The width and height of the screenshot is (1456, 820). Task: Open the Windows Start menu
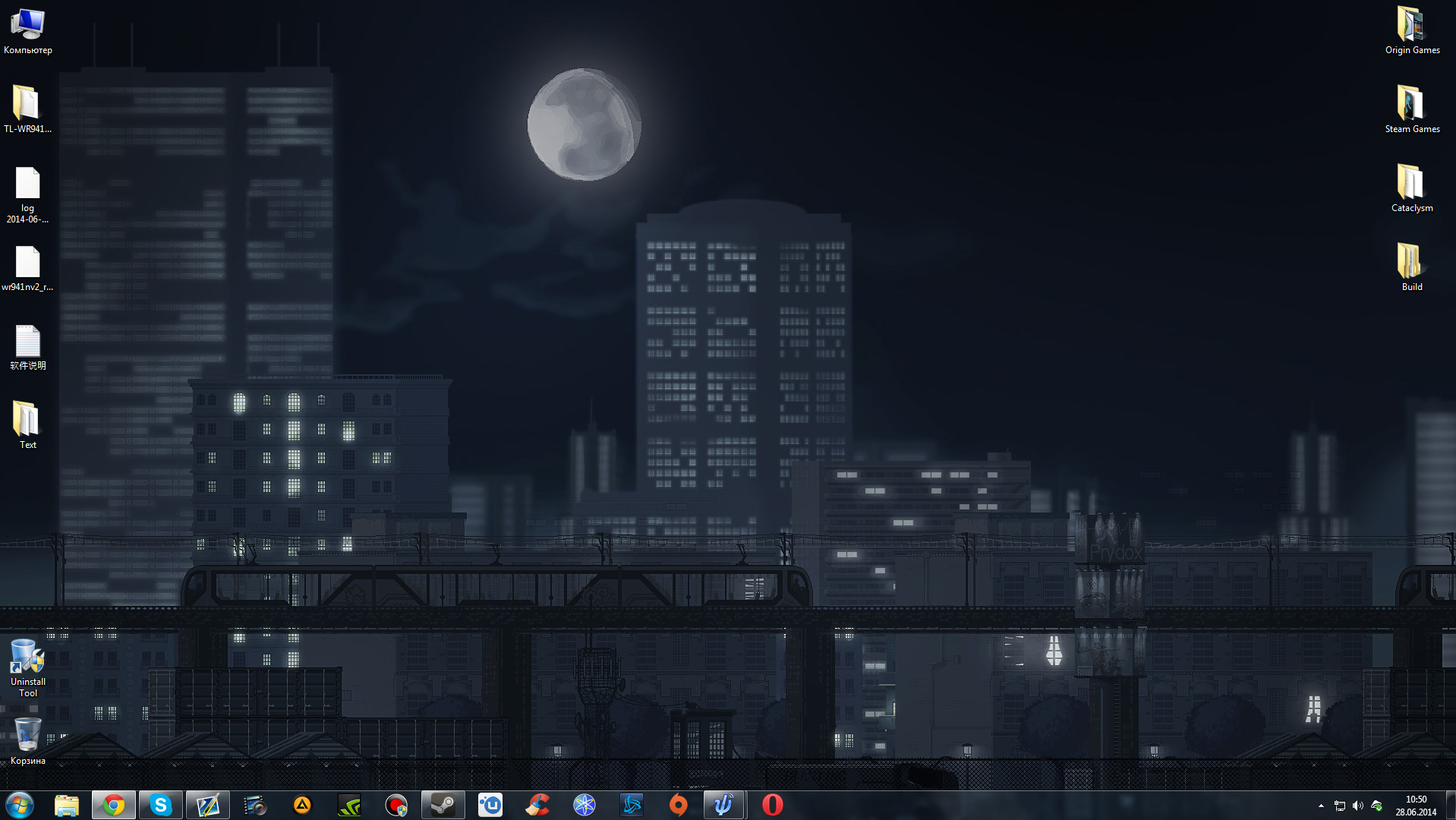19,805
